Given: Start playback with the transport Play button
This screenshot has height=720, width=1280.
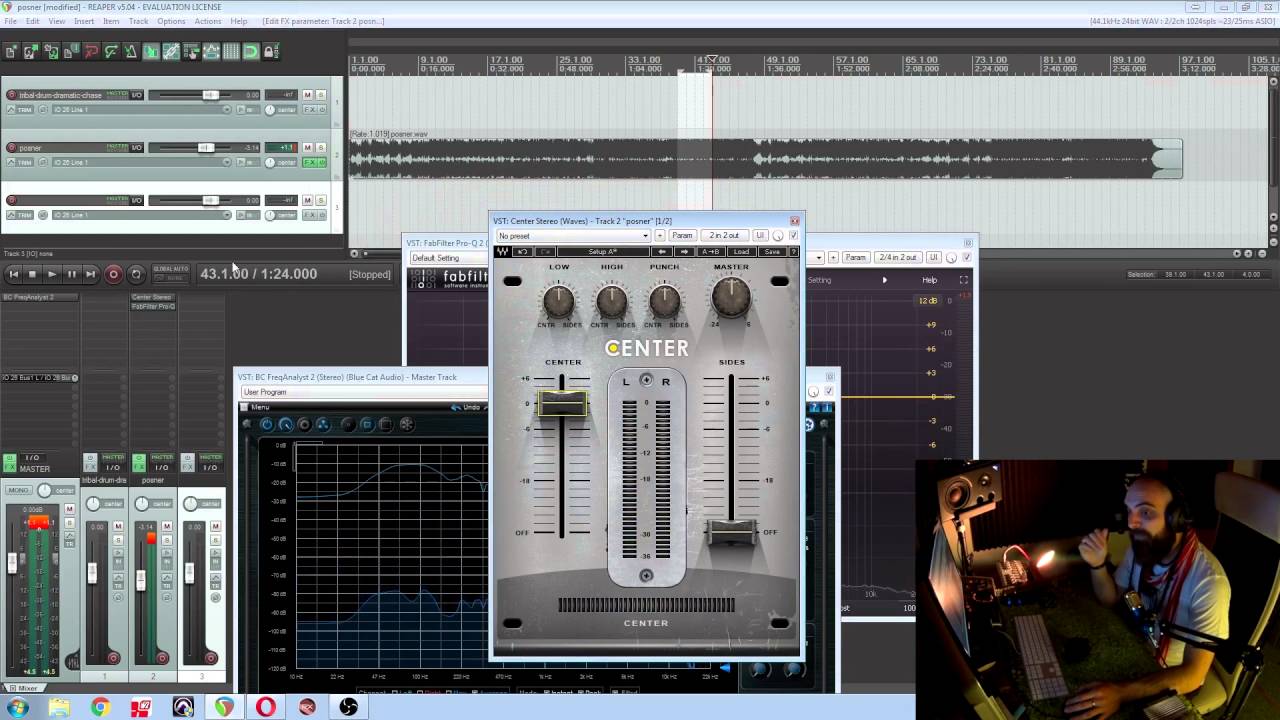Looking at the screenshot, I should [52, 274].
